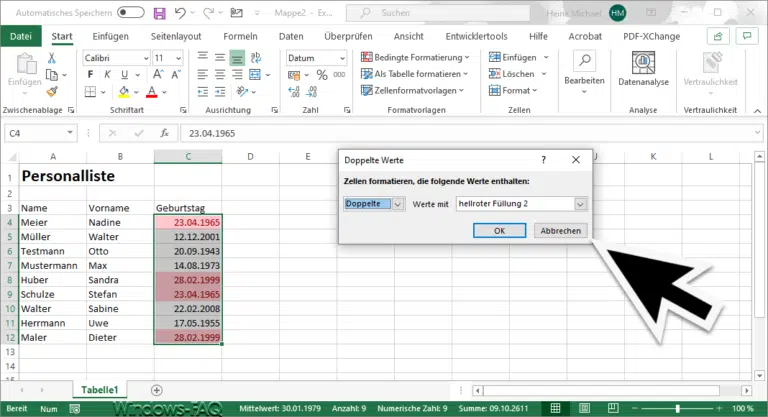
Task: Switch to the Seitenlayout tab
Action: 176,36
